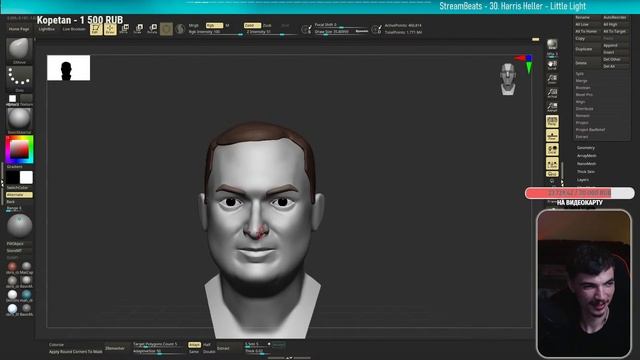Select the Move transform icon
This screenshot has height=360, width=640.
(124, 29)
